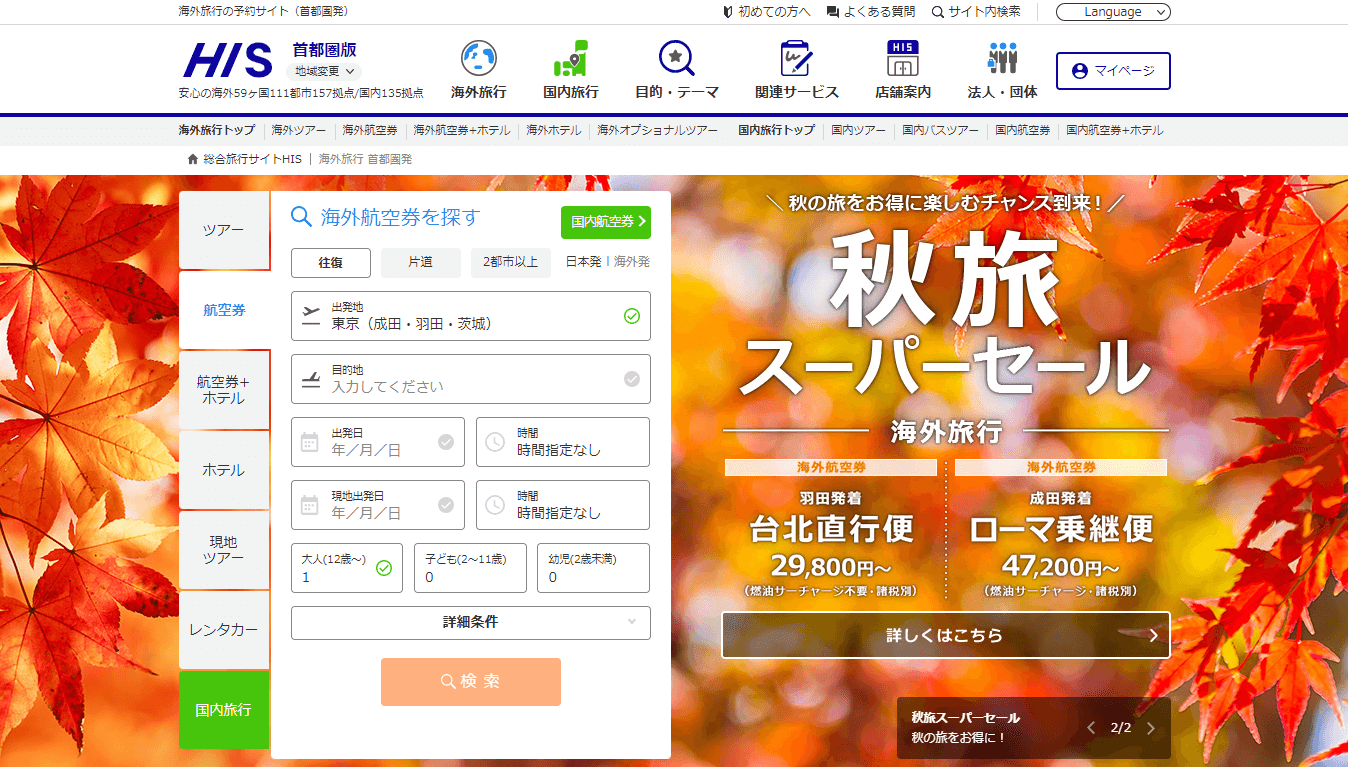The width and height of the screenshot is (1348, 767).
Task: Click the orange 検索 search button
Action: click(x=470, y=681)
